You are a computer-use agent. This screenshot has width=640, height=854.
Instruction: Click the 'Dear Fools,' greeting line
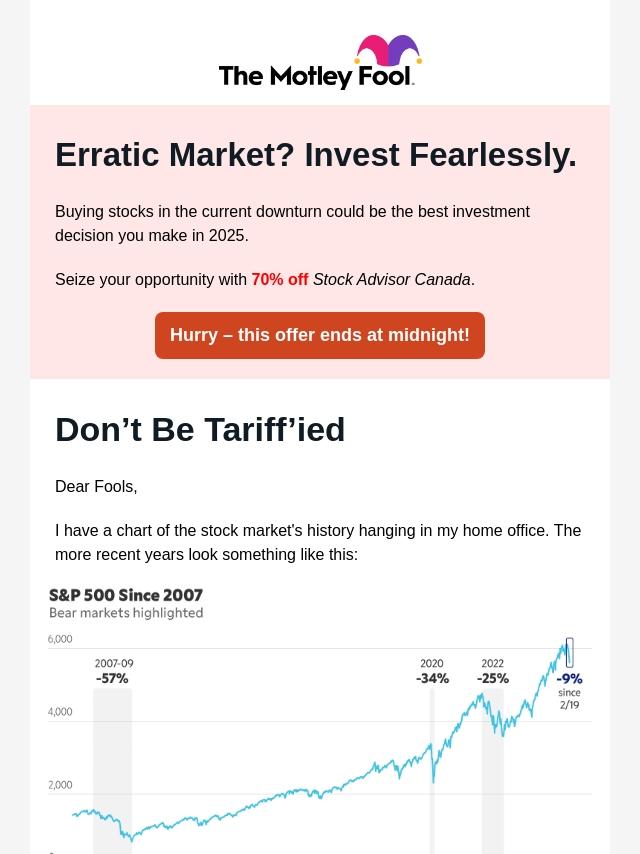click(x=96, y=487)
